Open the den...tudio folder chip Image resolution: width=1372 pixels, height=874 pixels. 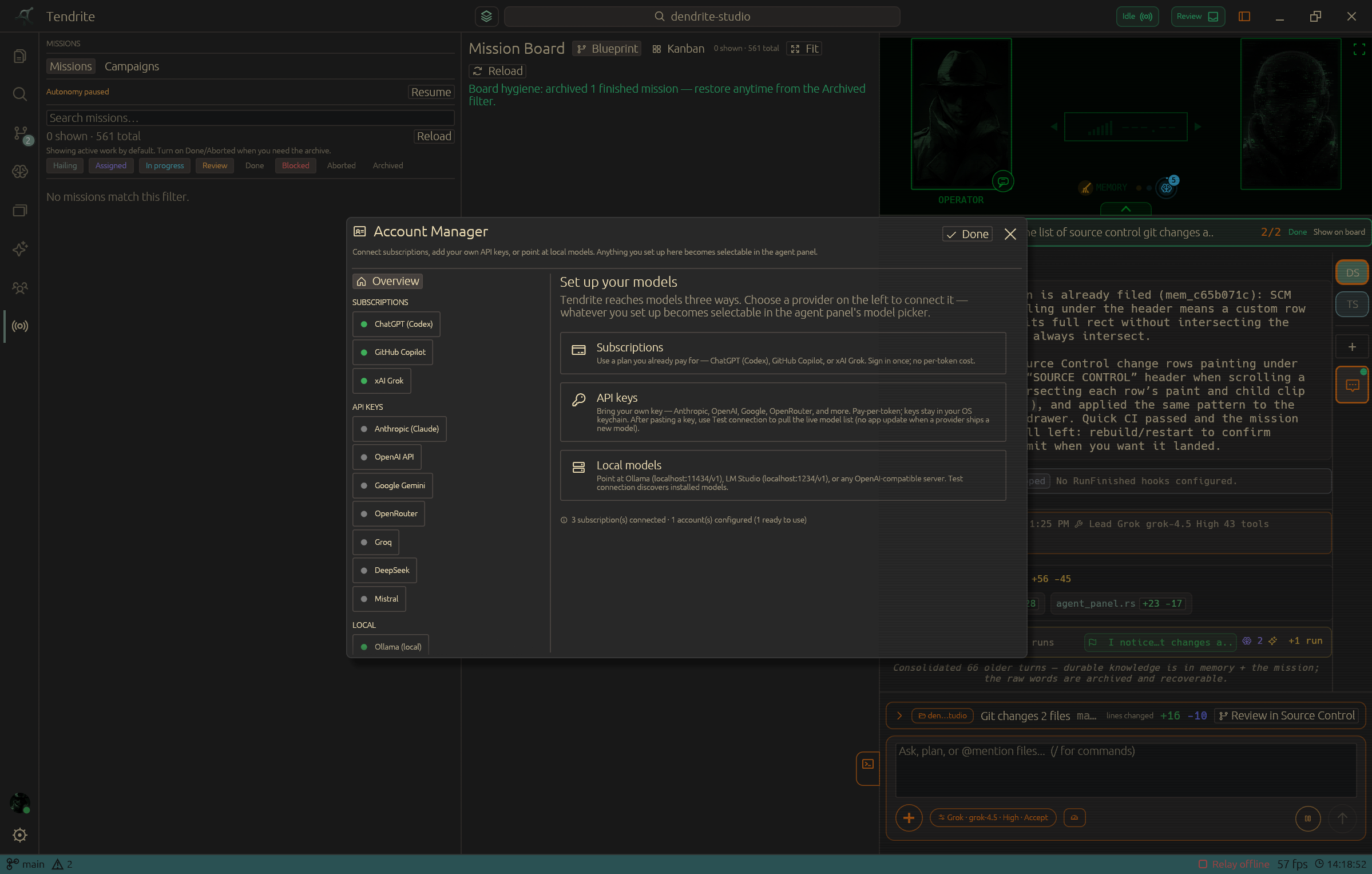[942, 716]
